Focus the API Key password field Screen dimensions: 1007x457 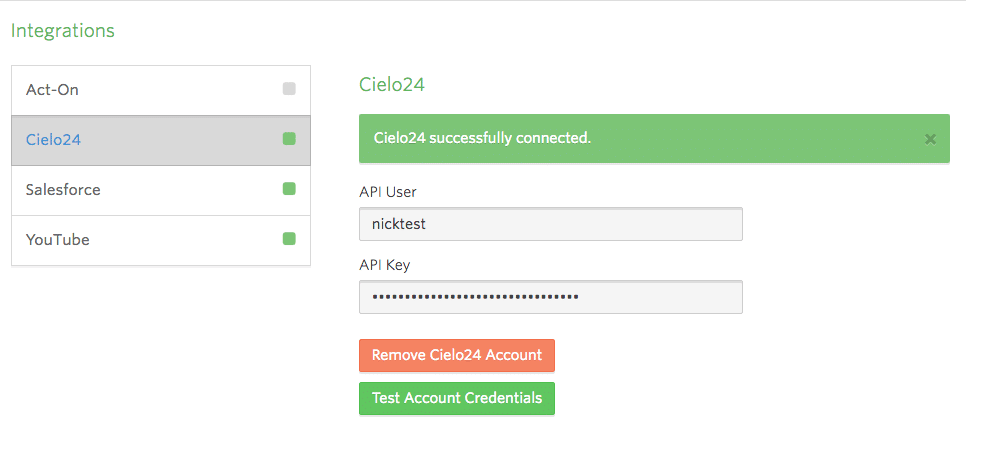[550, 297]
